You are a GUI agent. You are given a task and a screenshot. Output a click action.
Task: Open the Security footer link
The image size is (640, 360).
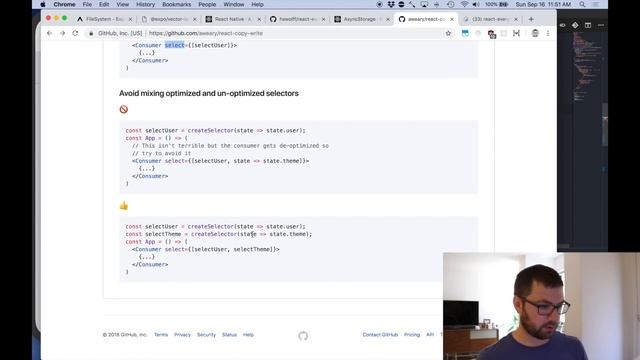[206, 335]
